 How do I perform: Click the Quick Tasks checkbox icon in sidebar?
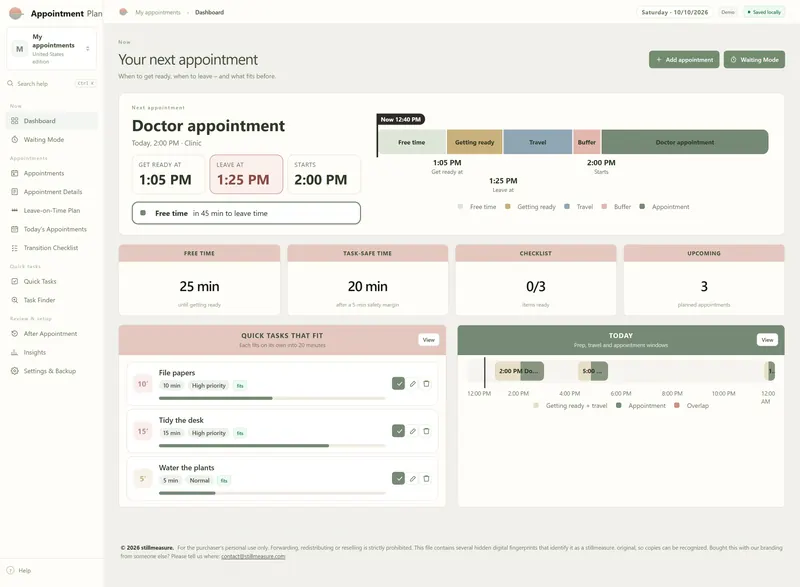click(14, 282)
